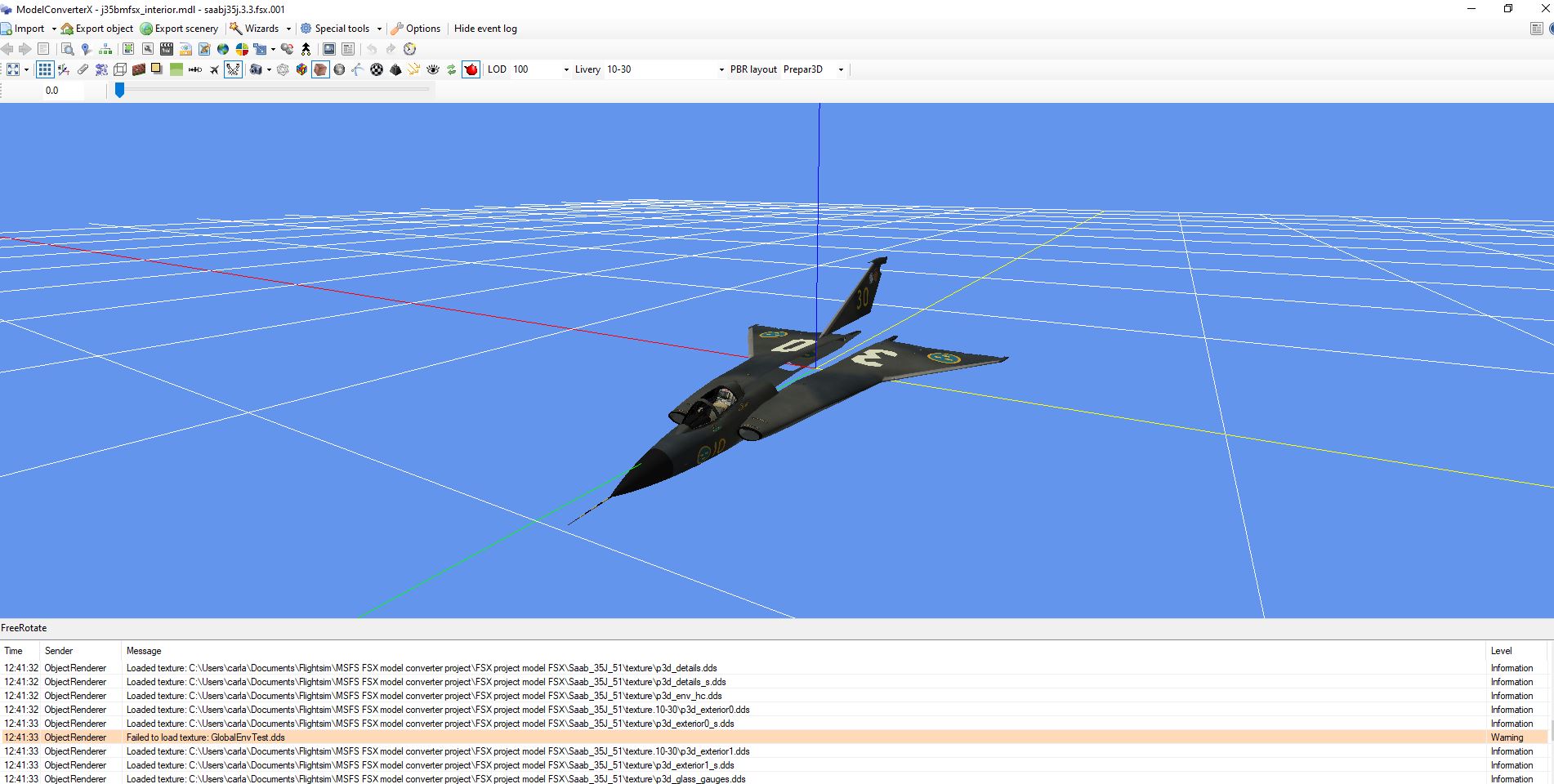Click the brick wall icon
This screenshot has height=784, width=1554.
click(x=138, y=69)
